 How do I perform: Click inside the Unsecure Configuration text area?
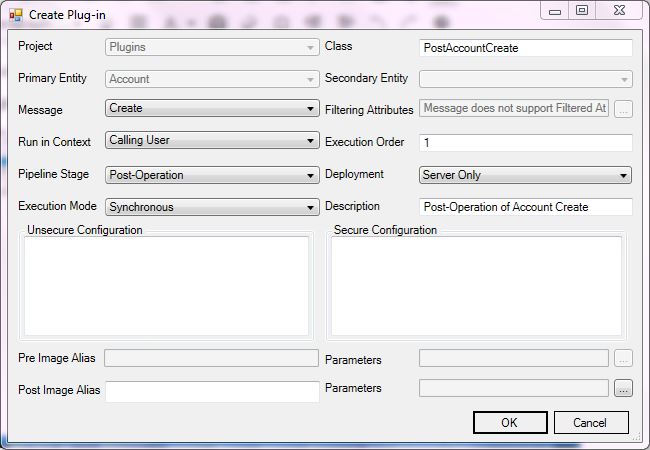coord(166,286)
